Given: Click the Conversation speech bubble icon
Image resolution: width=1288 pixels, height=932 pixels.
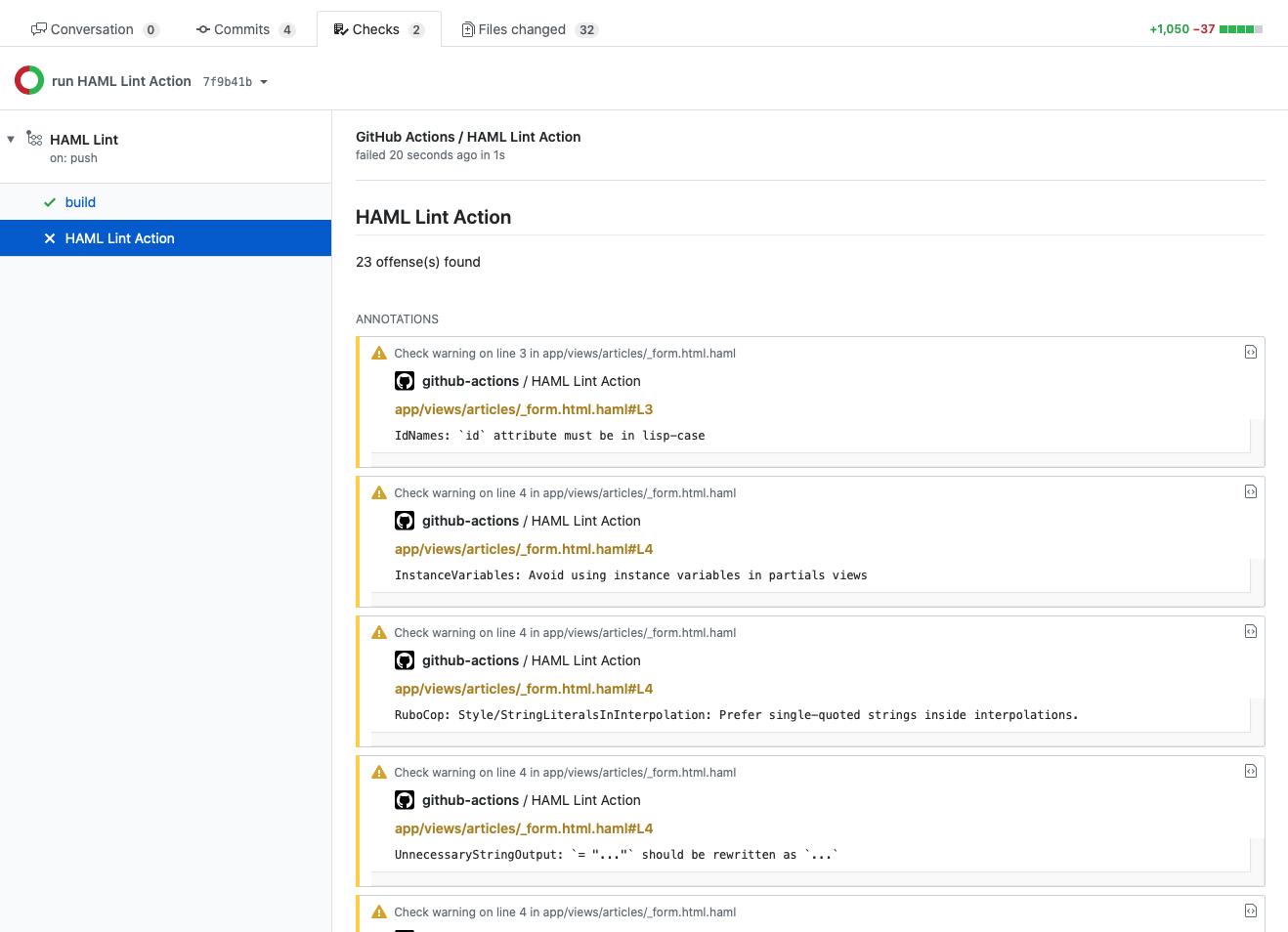Looking at the screenshot, I should (x=39, y=29).
